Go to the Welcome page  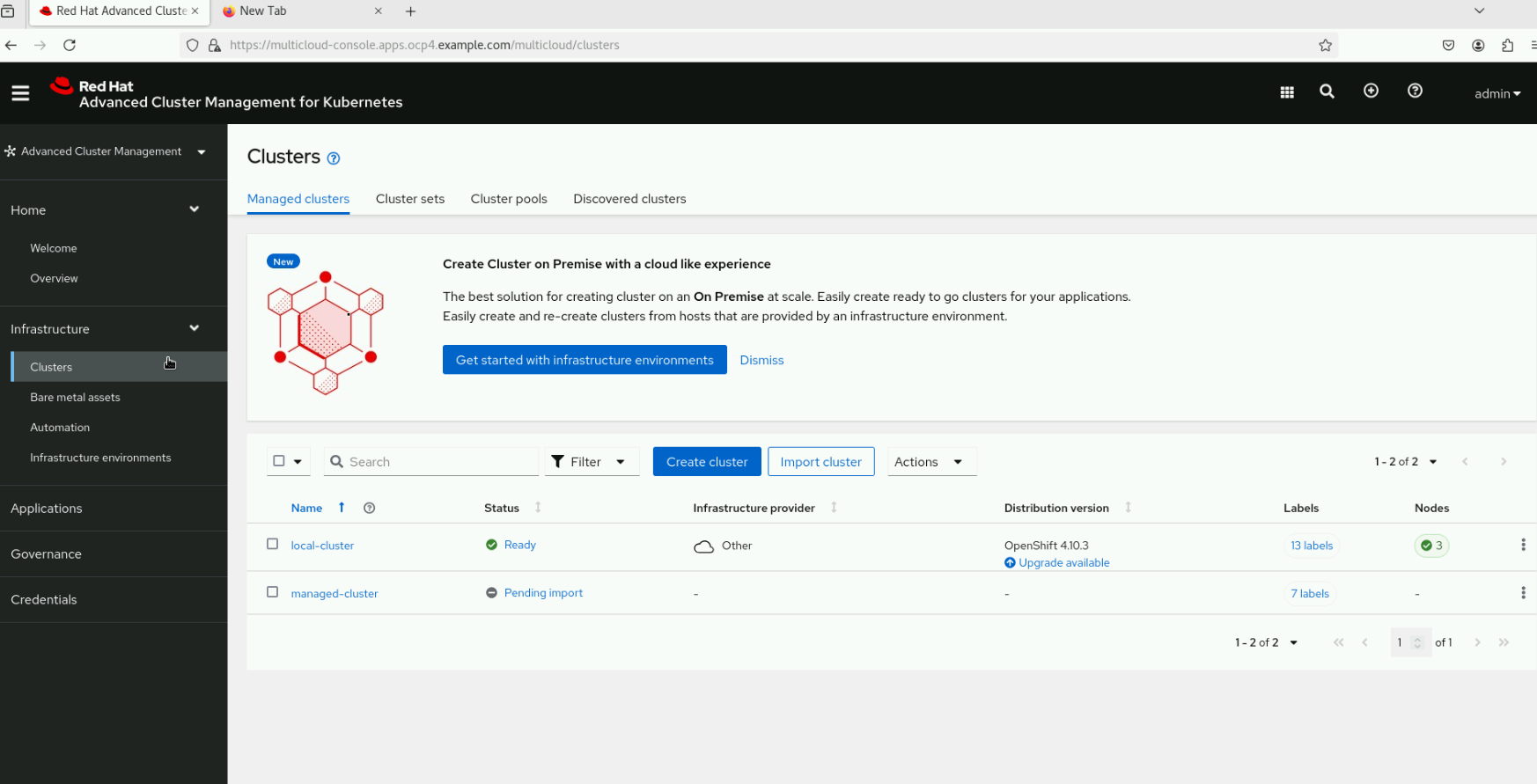coord(54,248)
